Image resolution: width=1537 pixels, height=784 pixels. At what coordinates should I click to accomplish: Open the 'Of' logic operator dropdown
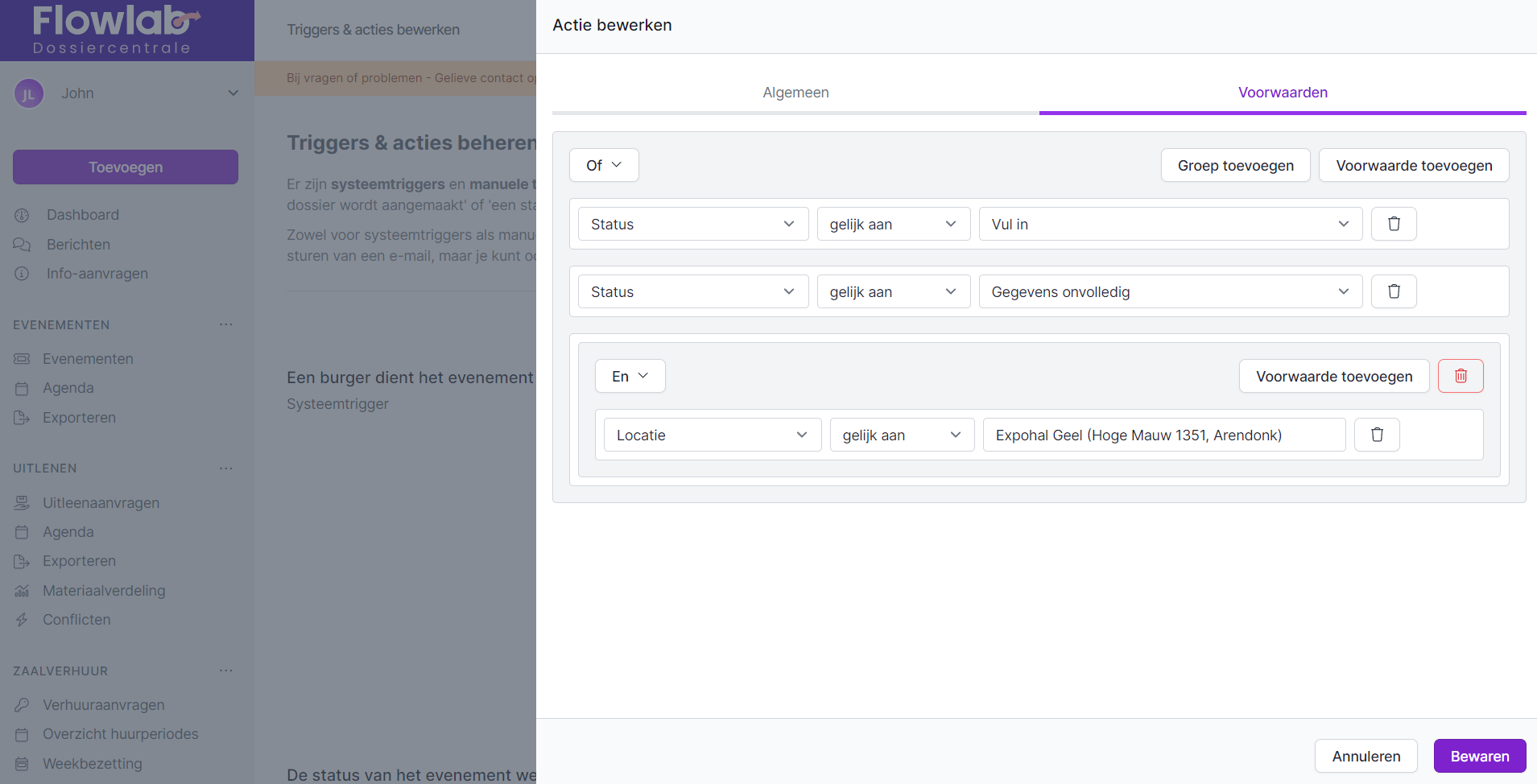604,165
